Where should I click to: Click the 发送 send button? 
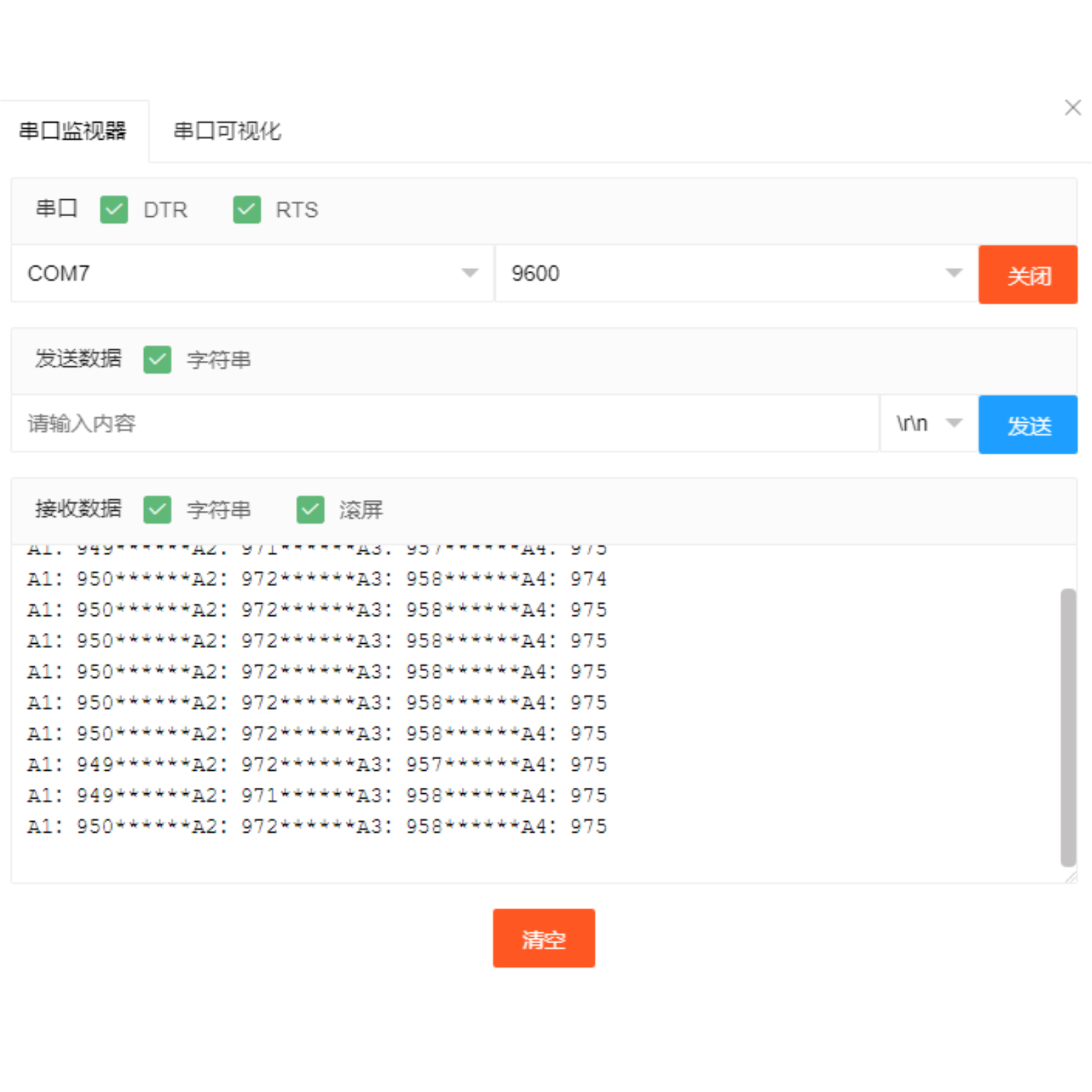1028,425
